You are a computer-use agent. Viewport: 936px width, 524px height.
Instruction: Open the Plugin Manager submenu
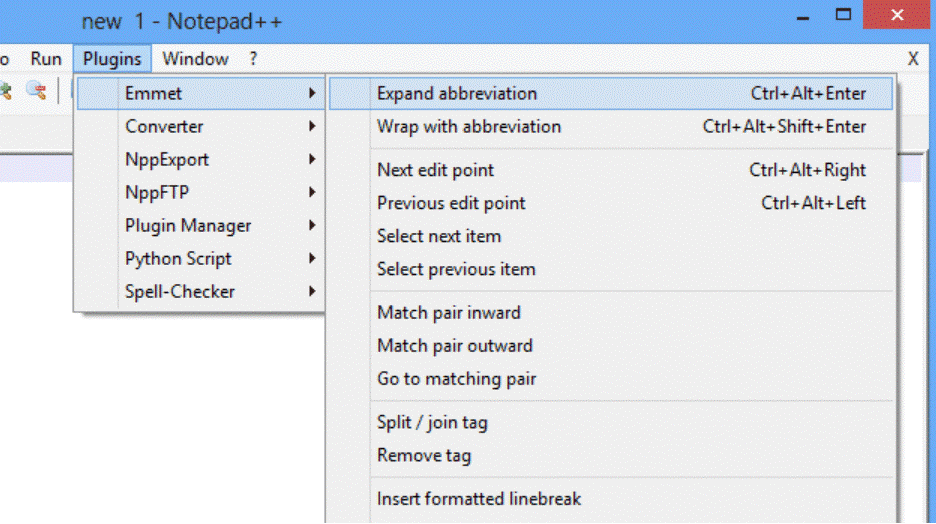pyautogui.click(x=201, y=226)
